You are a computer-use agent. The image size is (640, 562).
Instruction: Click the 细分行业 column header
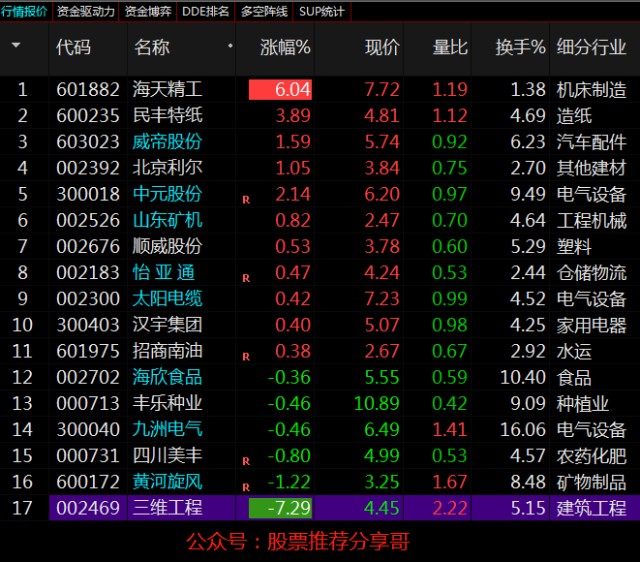[592, 47]
